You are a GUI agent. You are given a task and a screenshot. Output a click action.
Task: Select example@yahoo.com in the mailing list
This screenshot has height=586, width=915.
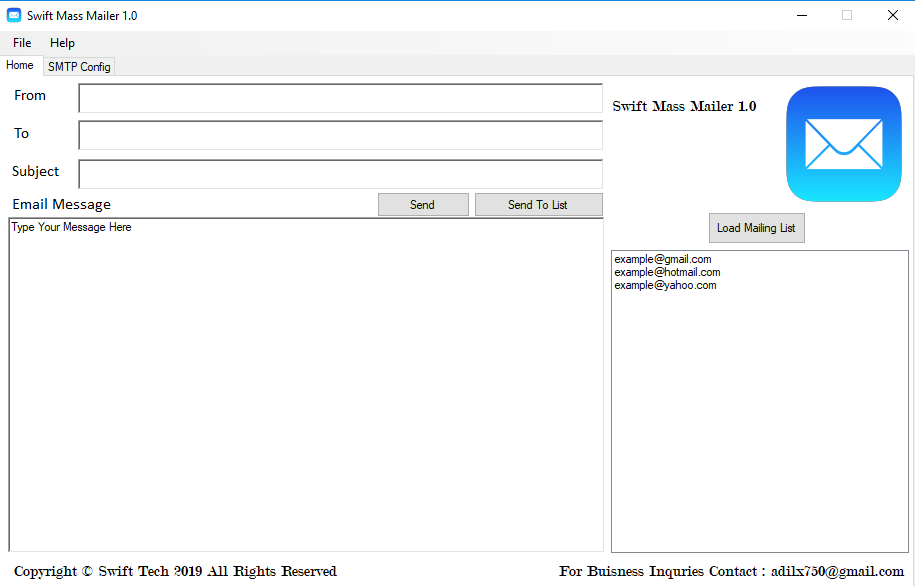coord(665,286)
